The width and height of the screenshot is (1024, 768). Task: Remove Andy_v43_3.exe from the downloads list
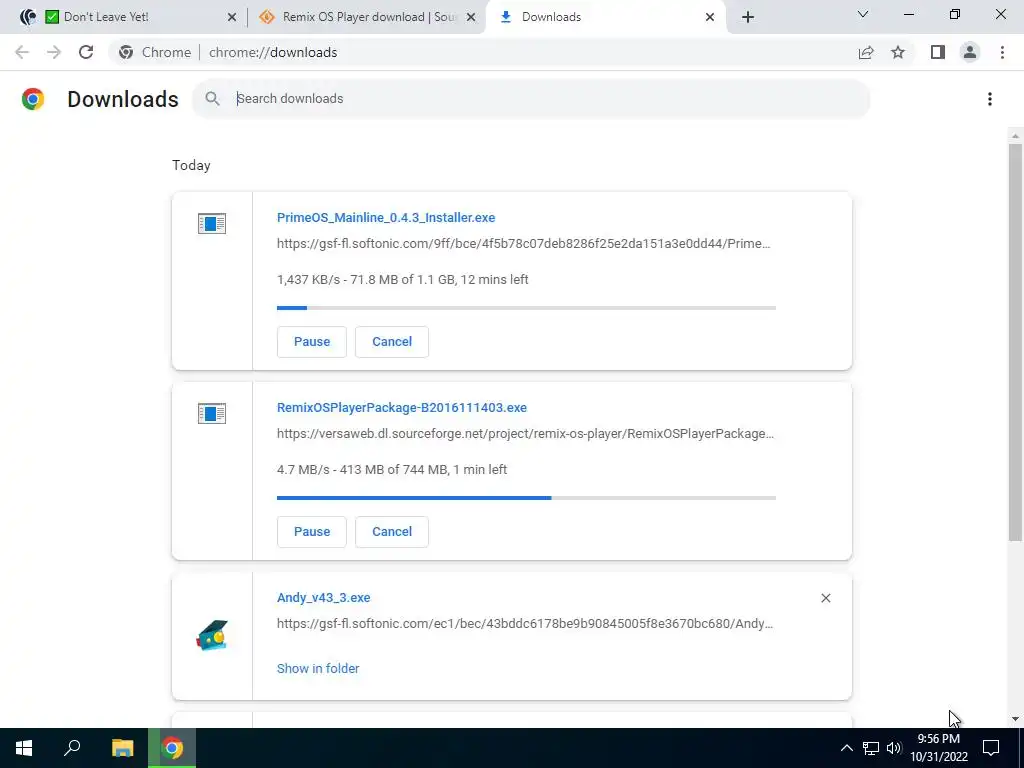(x=825, y=598)
